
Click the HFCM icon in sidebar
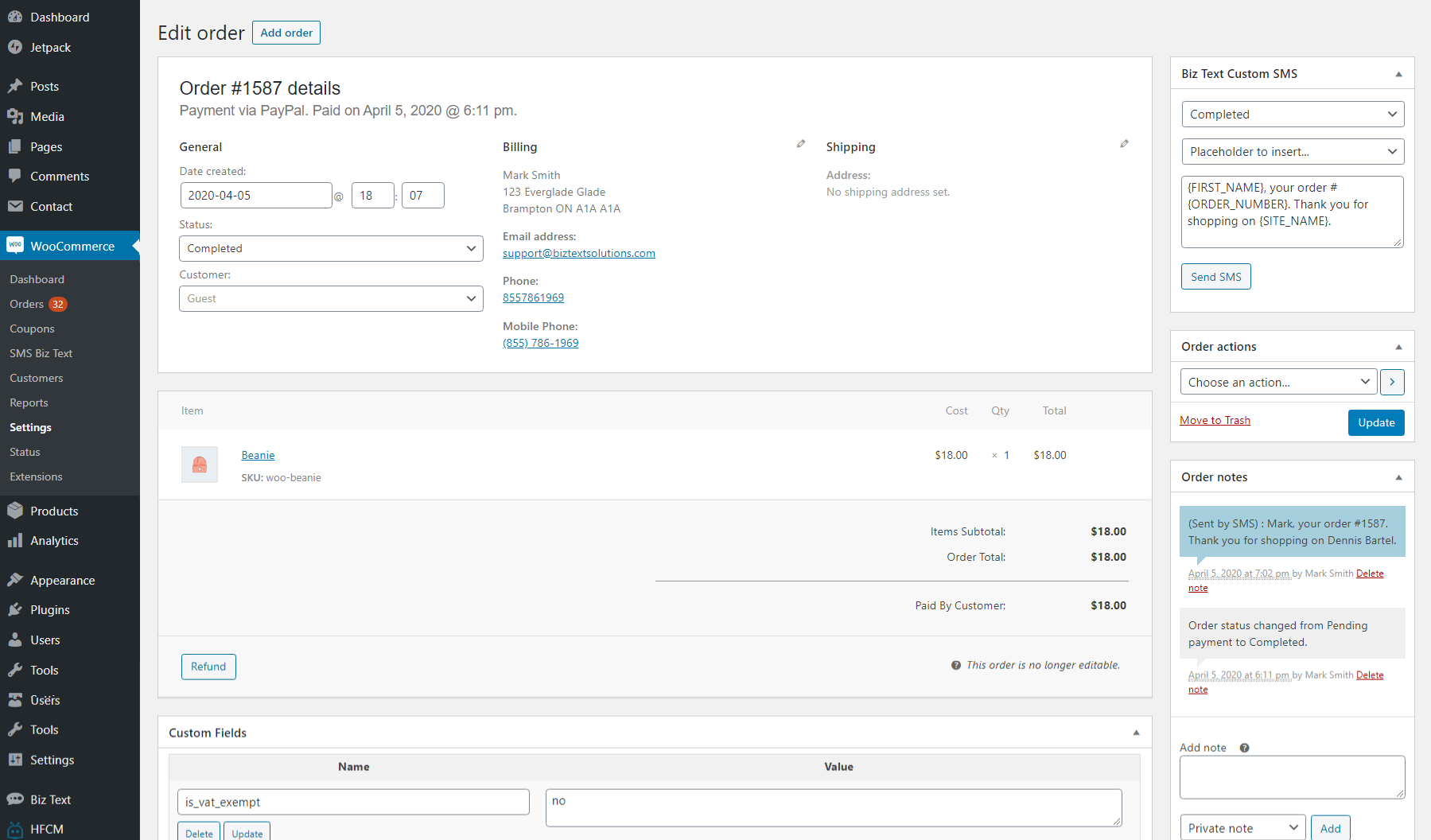tap(15, 829)
